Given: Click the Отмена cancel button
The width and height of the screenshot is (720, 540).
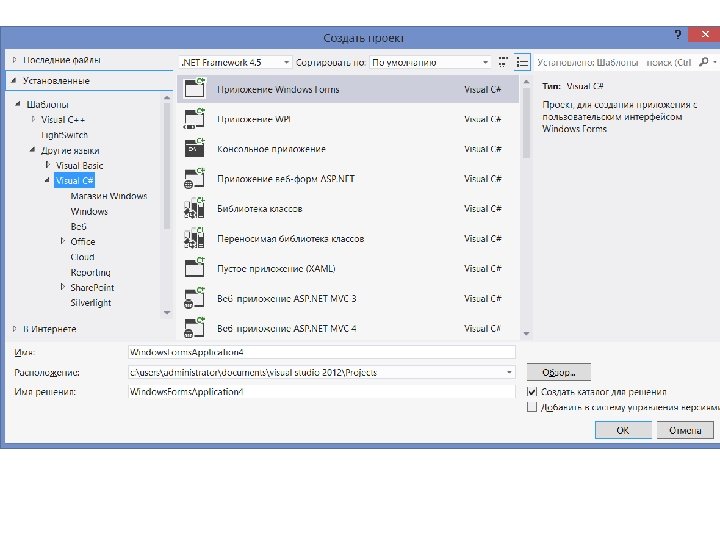Looking at the screenshot, I should (x=685, y=430).
